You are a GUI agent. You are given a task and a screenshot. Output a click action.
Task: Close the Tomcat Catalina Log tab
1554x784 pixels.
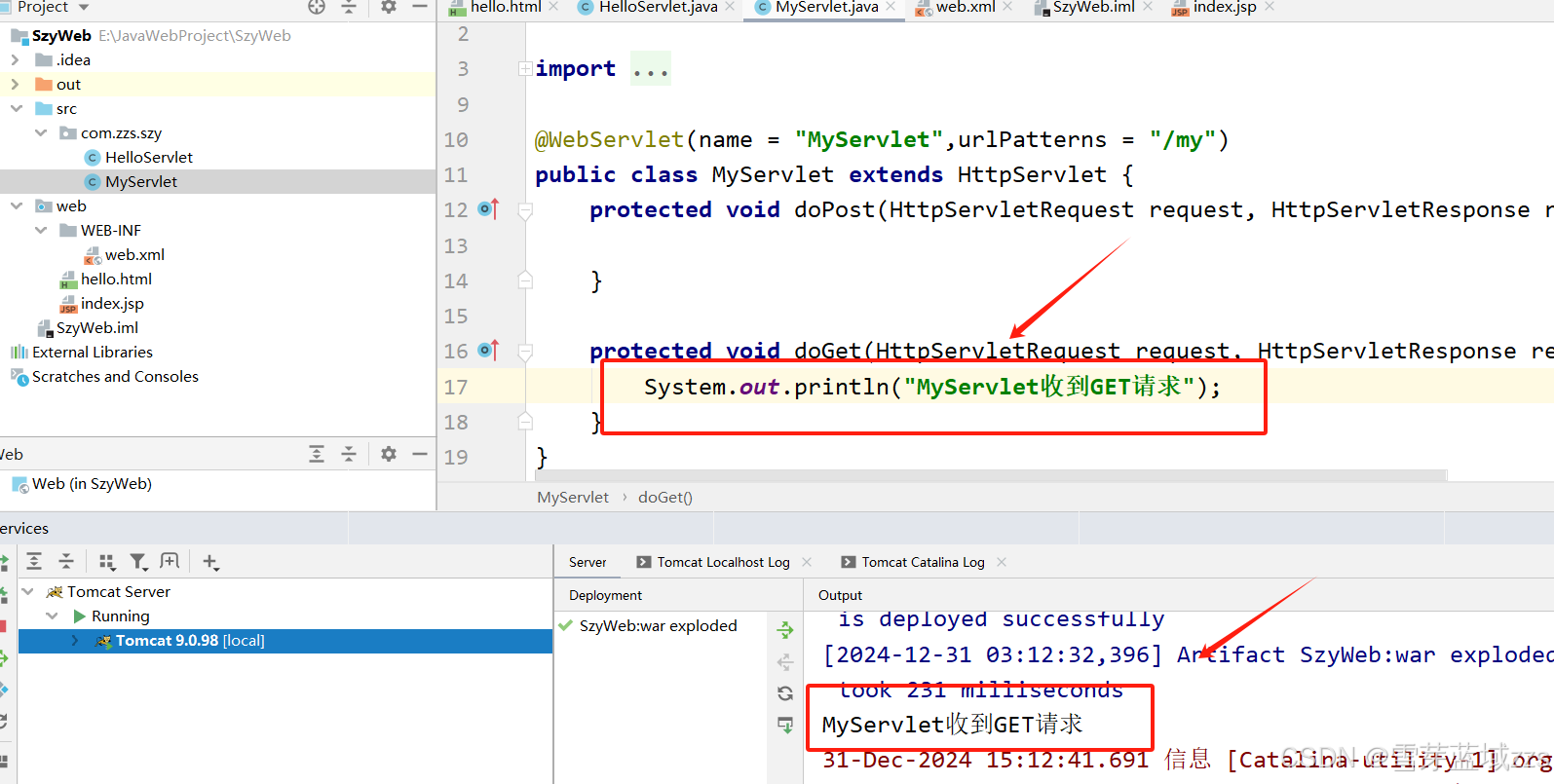[x=1002, y=562]
